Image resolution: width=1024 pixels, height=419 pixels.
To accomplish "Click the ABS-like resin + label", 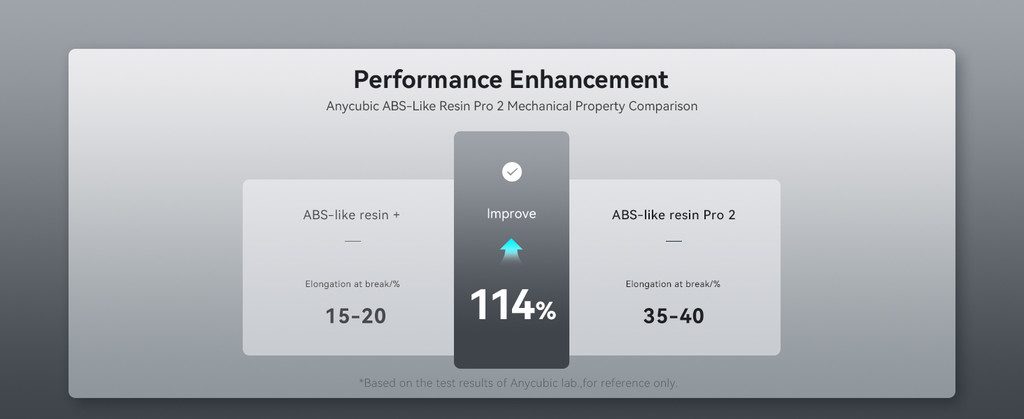I will point(351,215).
